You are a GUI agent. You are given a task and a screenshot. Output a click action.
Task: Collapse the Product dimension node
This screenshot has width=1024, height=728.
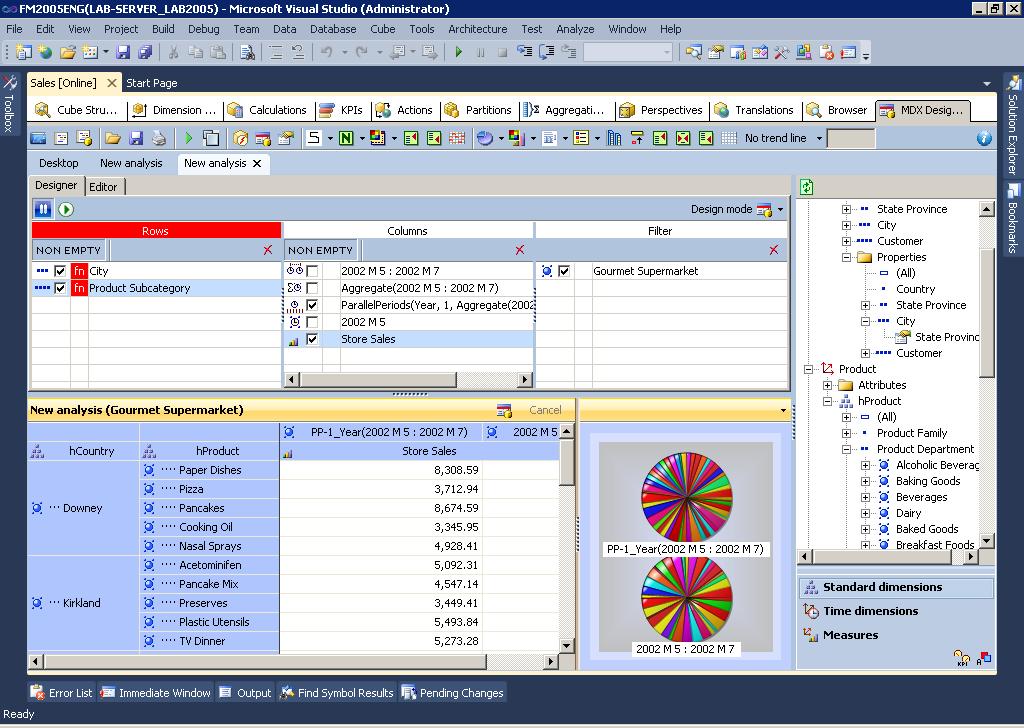[x=808, y=369]
